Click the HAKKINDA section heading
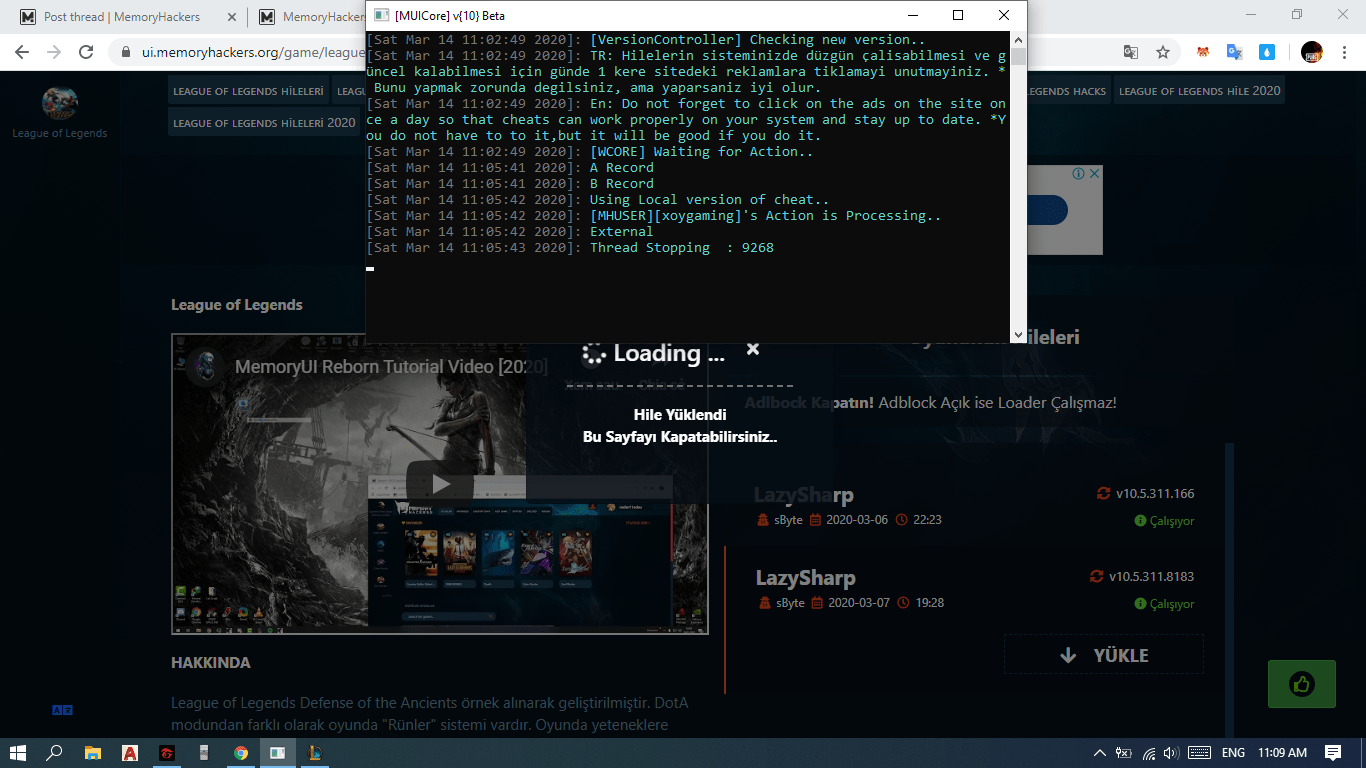 [211, 663]
